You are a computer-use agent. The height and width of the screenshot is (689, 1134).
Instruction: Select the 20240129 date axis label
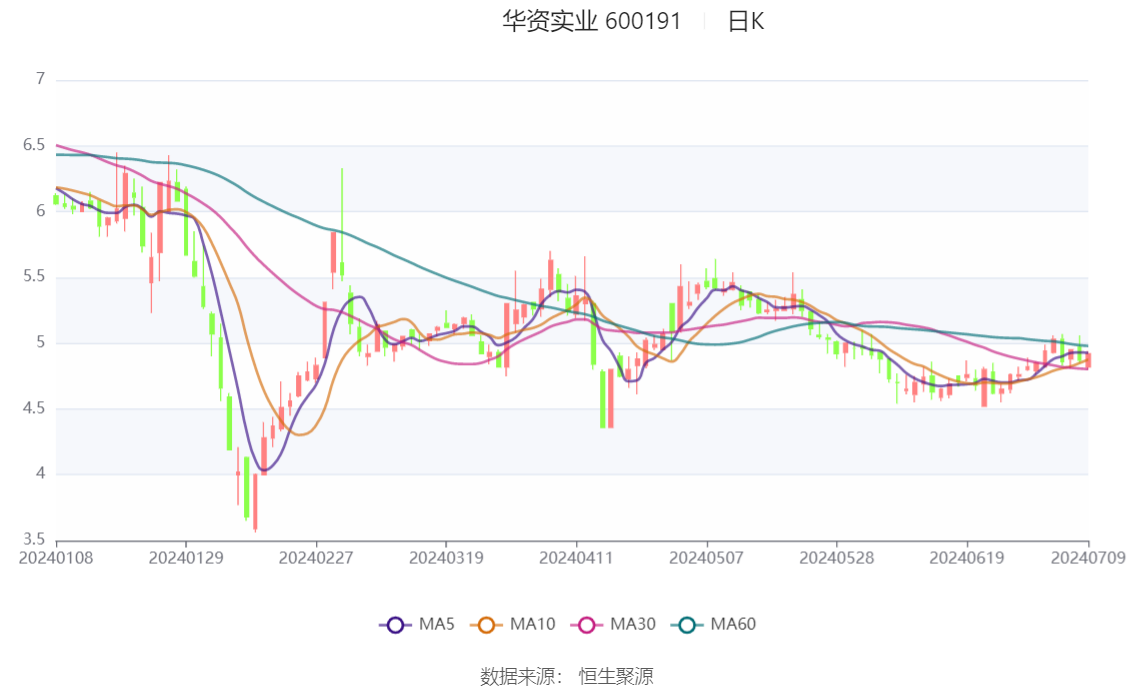click(186, 558)
